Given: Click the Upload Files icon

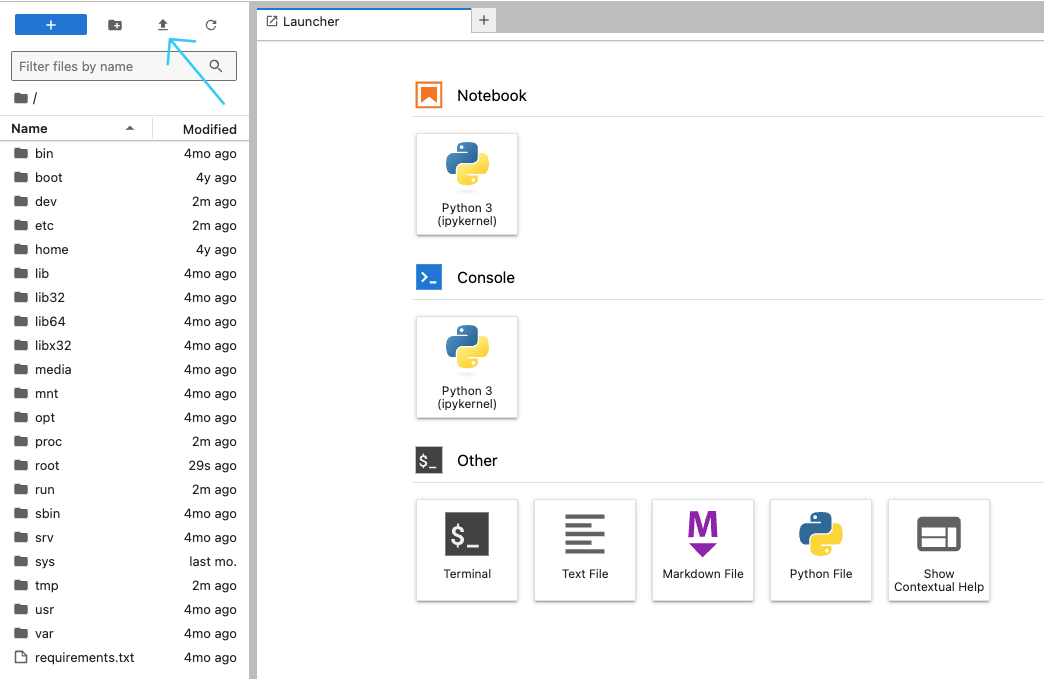Looking at the screenshot, I should point(163,25).
